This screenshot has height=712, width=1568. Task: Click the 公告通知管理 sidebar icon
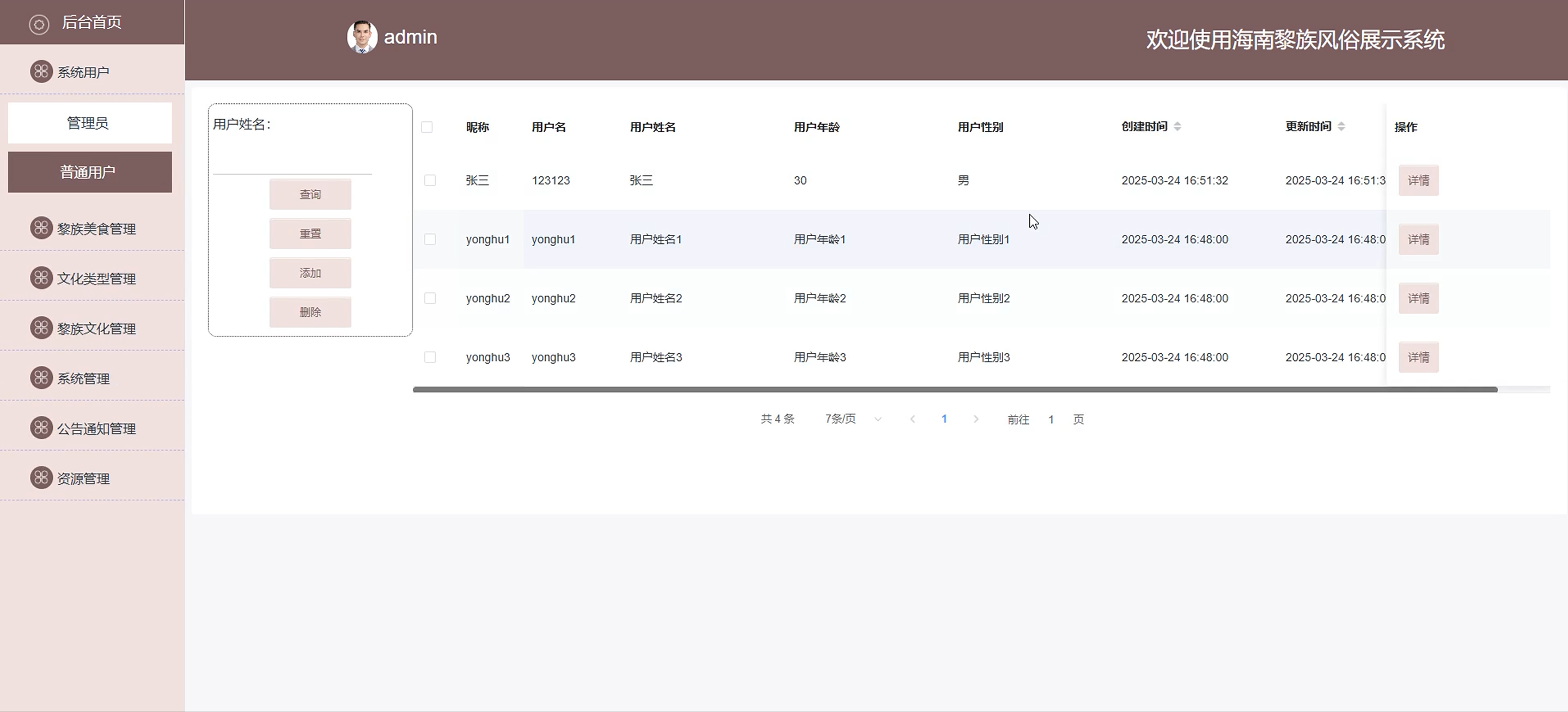coord(41,428)
